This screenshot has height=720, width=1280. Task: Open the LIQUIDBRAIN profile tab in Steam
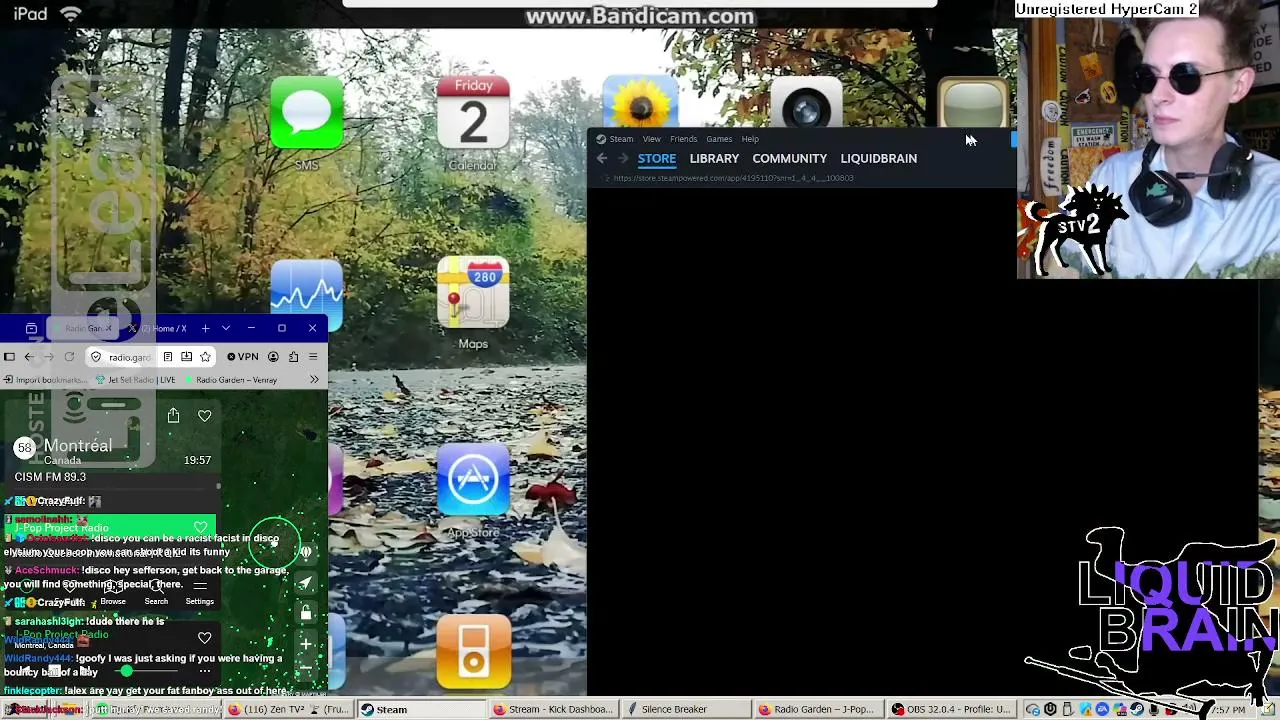click(878, 158)
